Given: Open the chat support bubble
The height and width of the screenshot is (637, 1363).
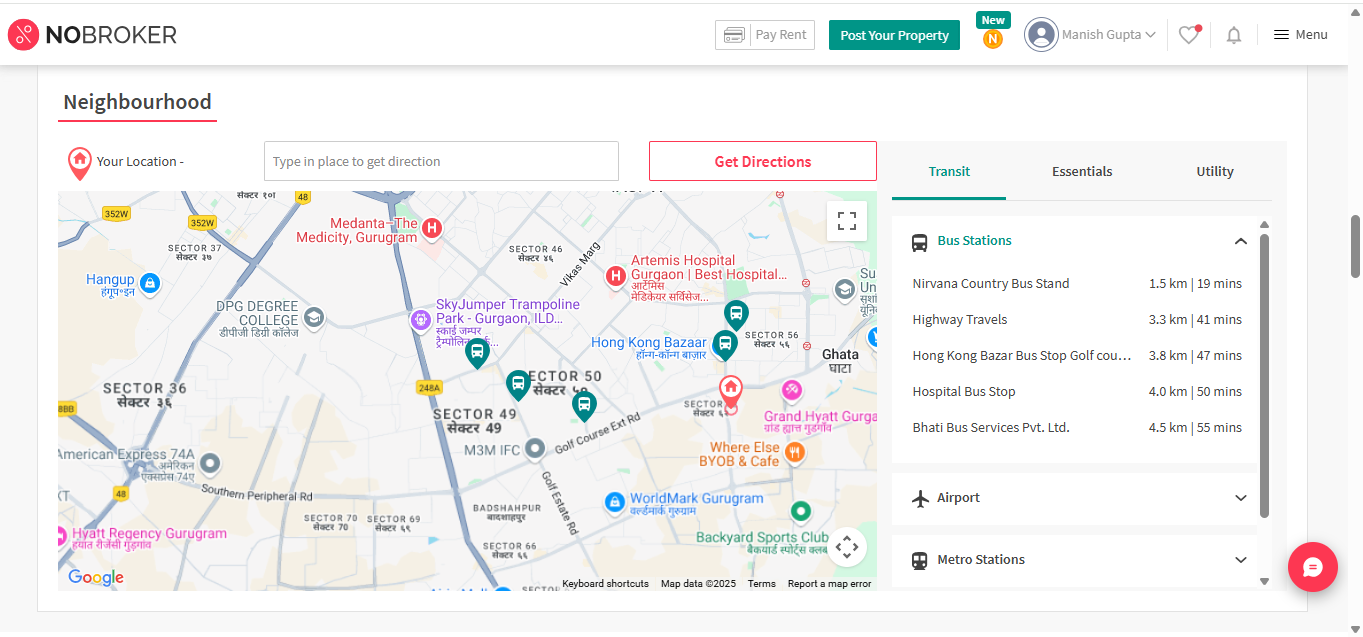Looking at the screenshot, I should pos(1313,567).
